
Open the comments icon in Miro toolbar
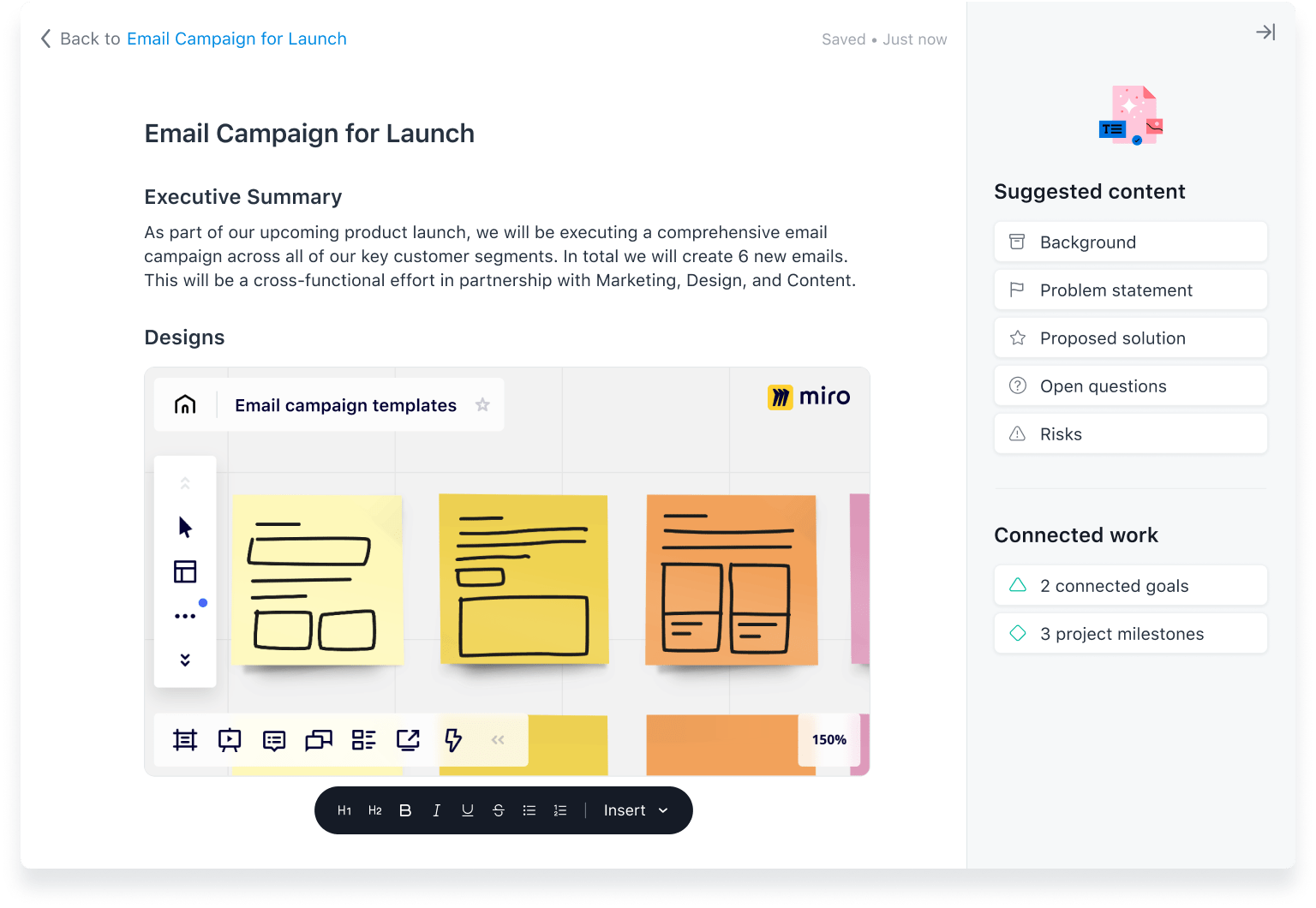pos(274,740)
